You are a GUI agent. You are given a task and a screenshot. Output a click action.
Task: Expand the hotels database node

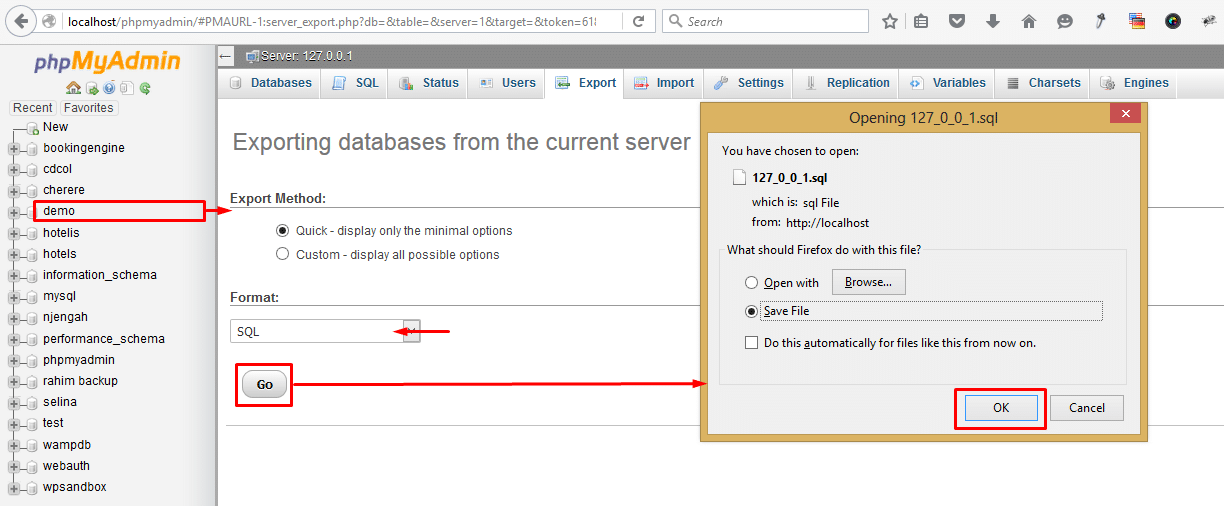tap(14, 255)
